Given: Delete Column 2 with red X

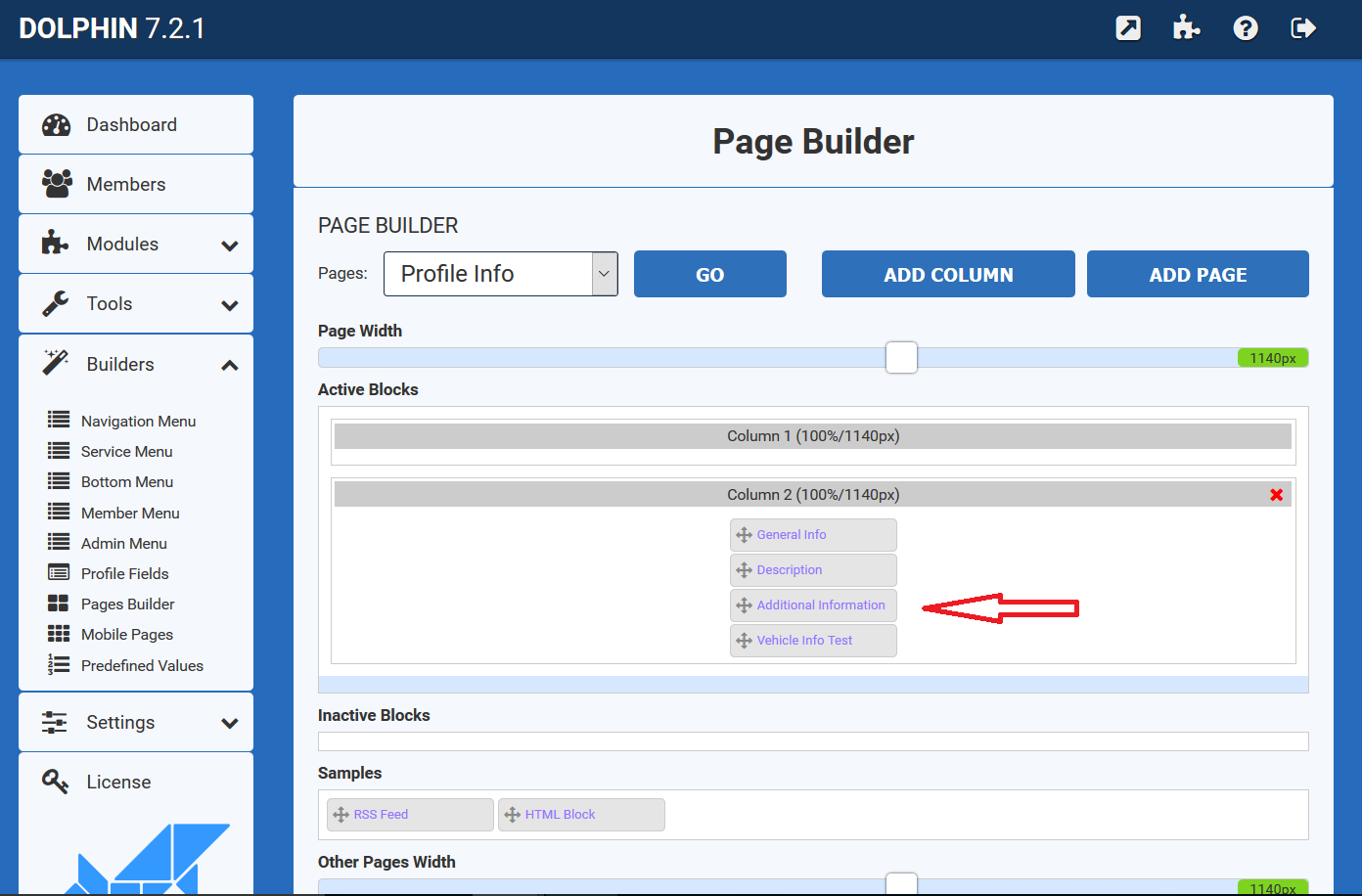Looking at the screenshot, I should 1276,495.
